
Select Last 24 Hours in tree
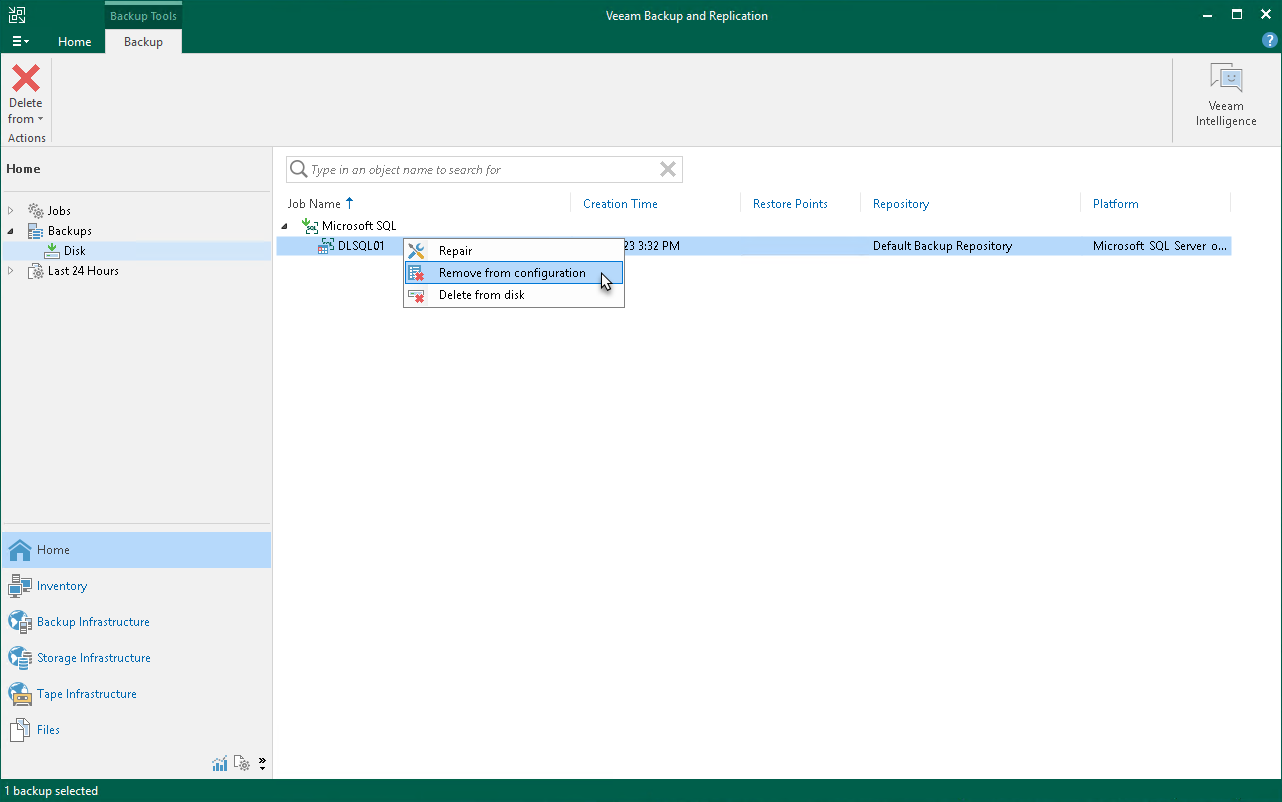point(83,271)
